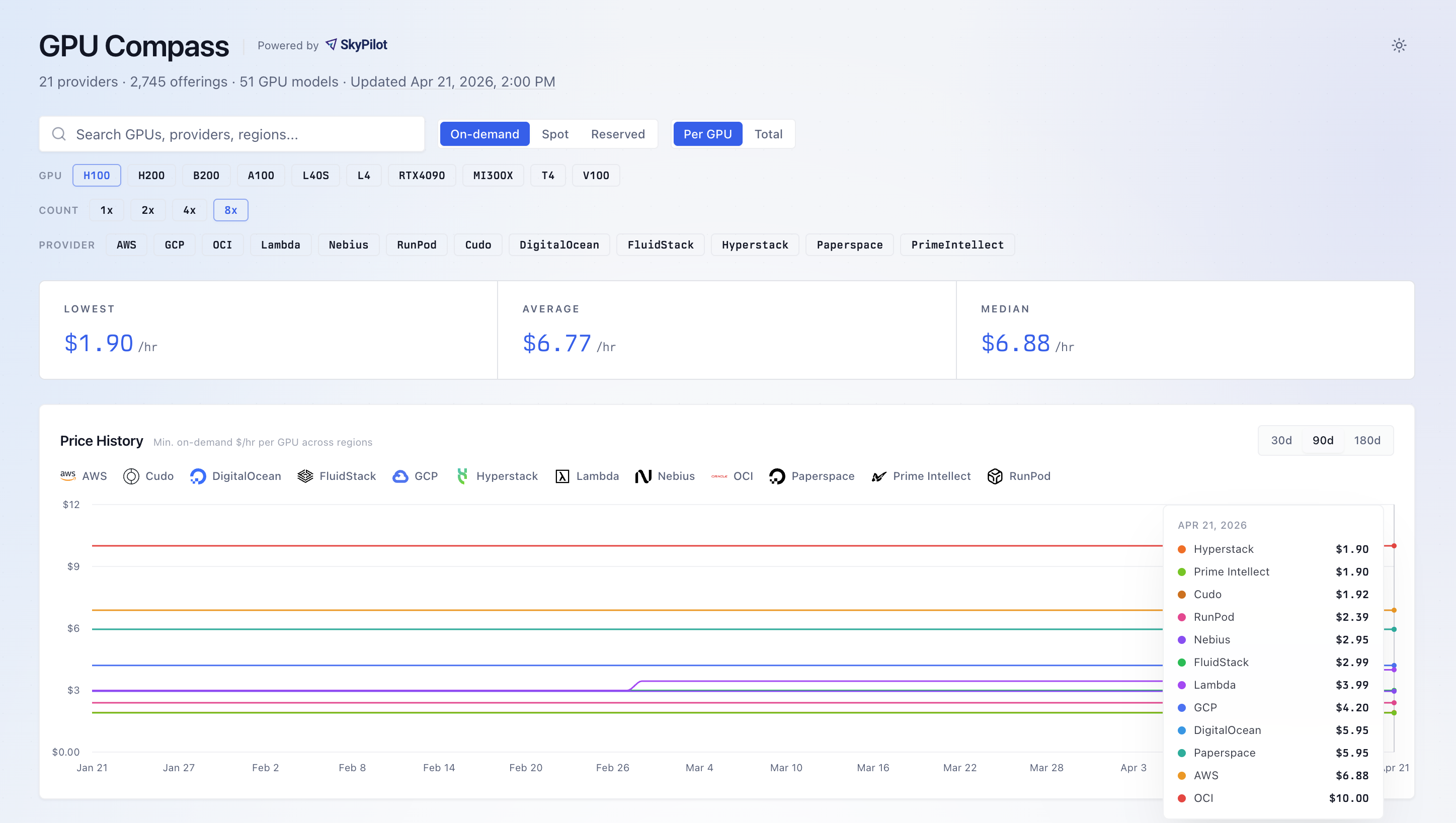Image resolution: width=1456 pixels, height=823 pixels.
Task: Filter by the Lambda provider
Action: click(x=280, y=245)
